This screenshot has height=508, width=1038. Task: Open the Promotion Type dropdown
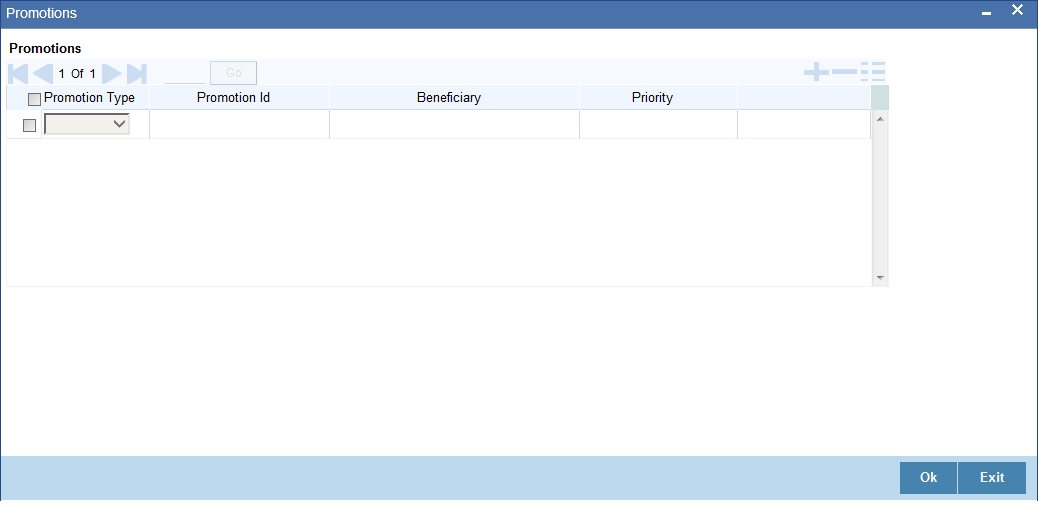pyautogui.click(x=87, y=124)
